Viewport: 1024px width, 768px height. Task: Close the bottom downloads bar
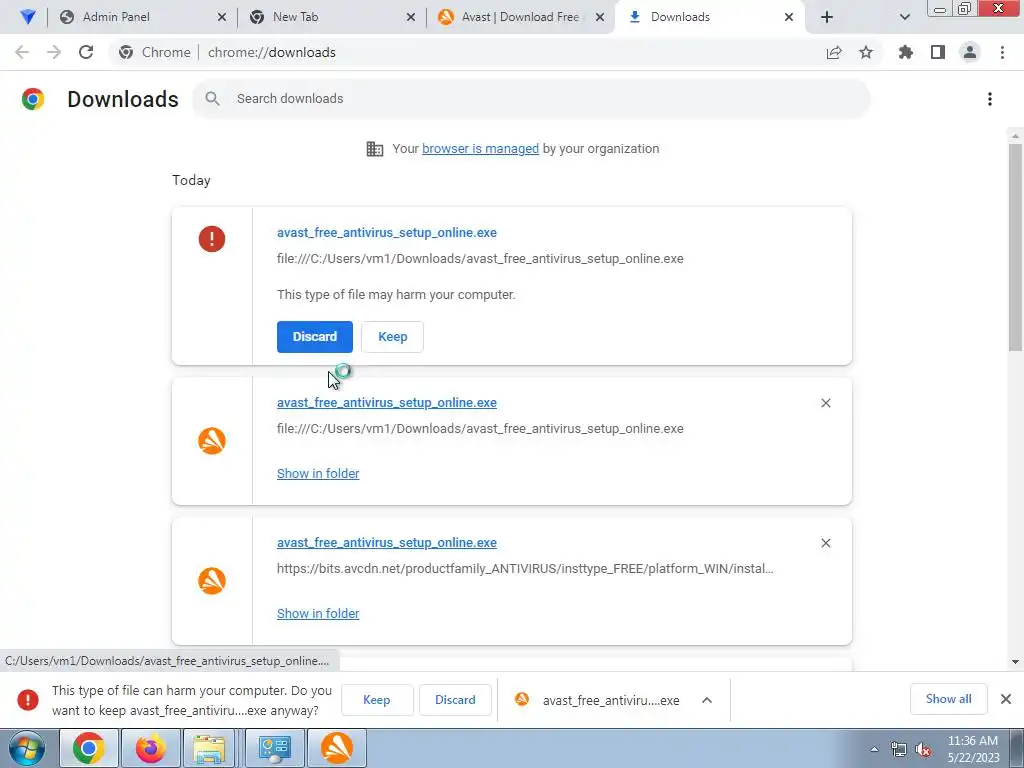[x=1006, y=699]
